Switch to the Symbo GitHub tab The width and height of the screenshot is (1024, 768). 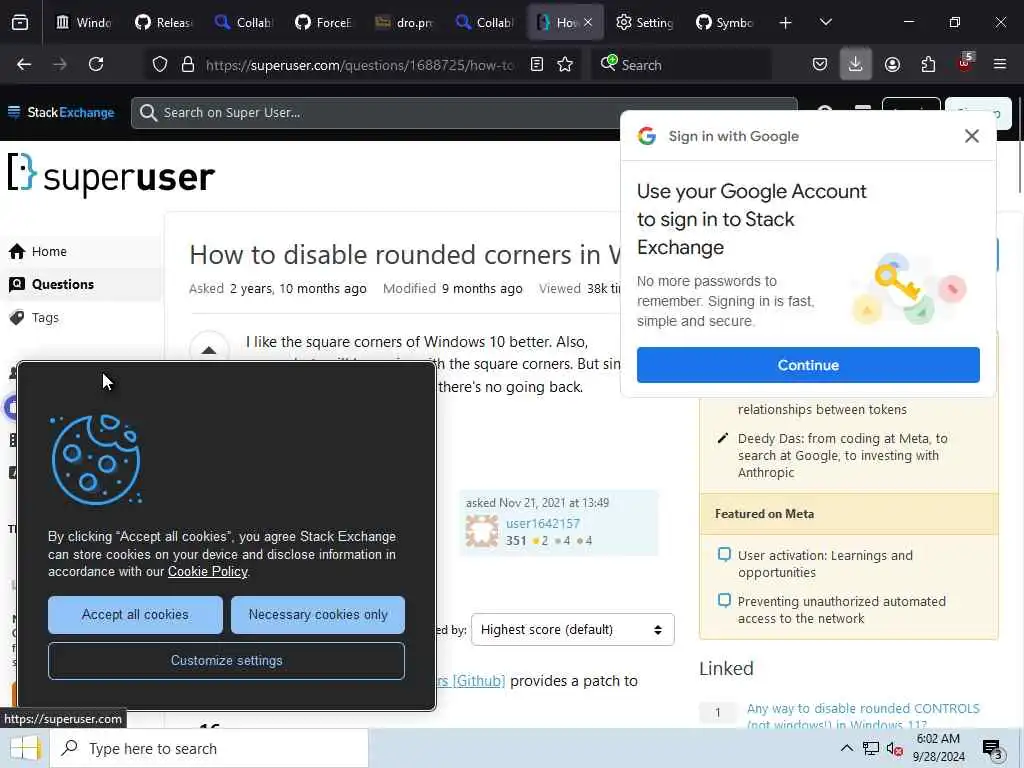pyautogui.click(x=724, y=23)
